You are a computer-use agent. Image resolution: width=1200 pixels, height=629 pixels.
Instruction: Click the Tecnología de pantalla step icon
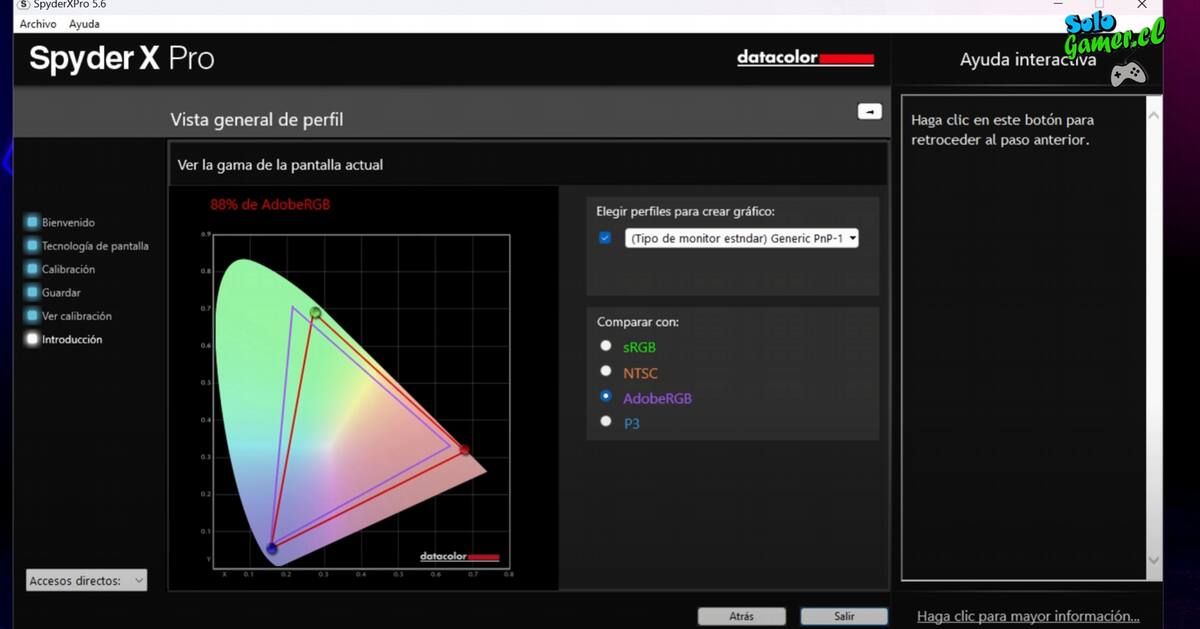[33, 245]
